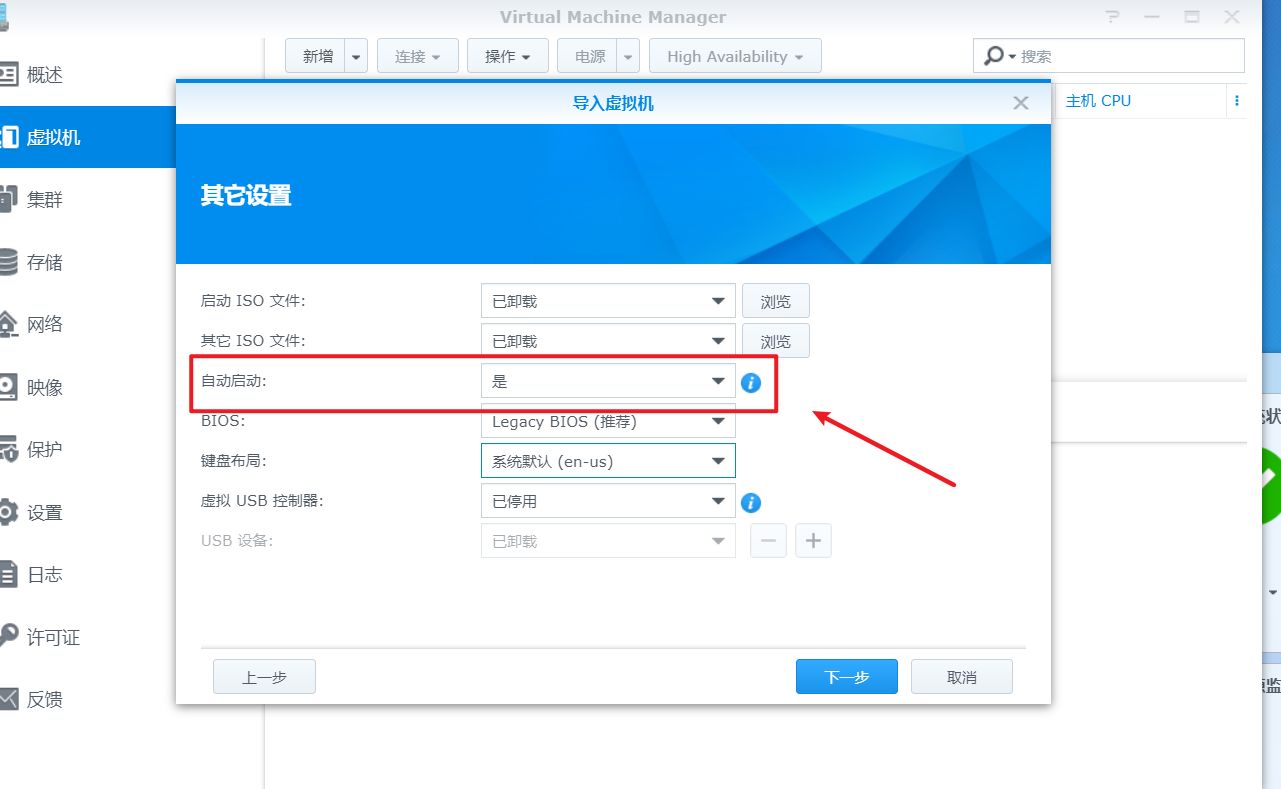The image size is (1281, 789).
Task: Click the 新增 button in toolbar
Action: pyautogui.click(x=316, y=56)
